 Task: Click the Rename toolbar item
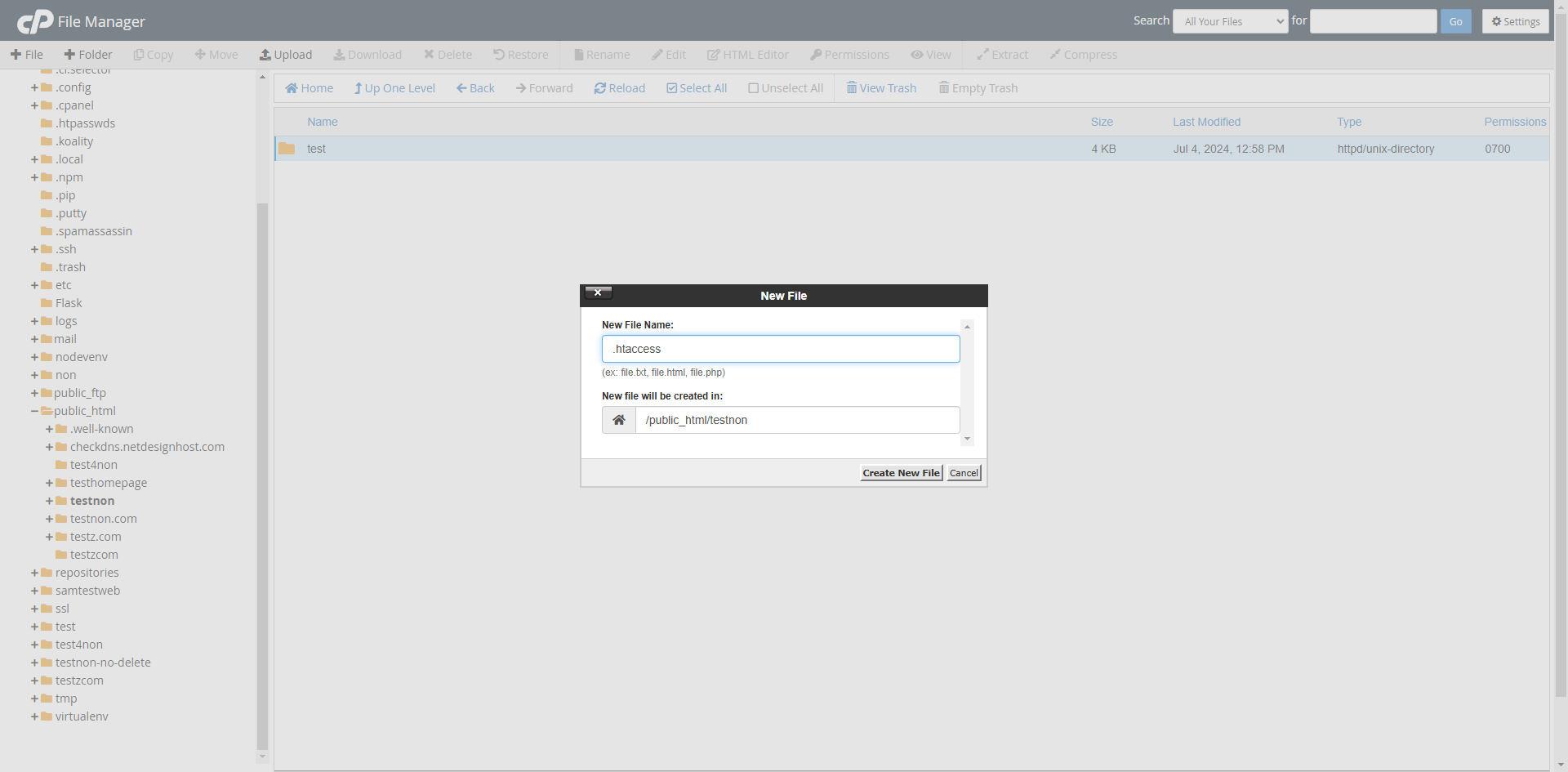[602, 55]
